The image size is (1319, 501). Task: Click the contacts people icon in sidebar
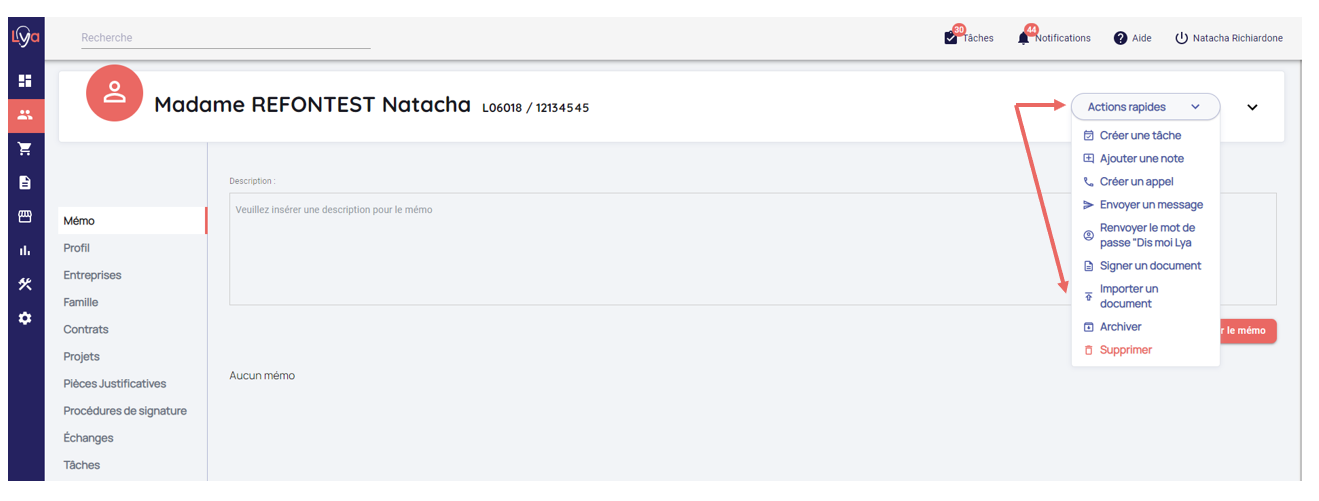click(x=25, y=114)
